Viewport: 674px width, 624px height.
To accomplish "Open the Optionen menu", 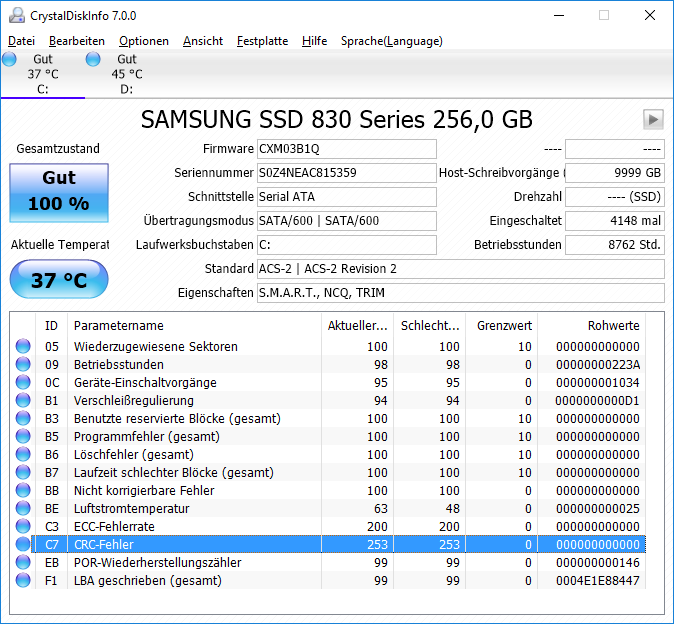I will (144, 41).
